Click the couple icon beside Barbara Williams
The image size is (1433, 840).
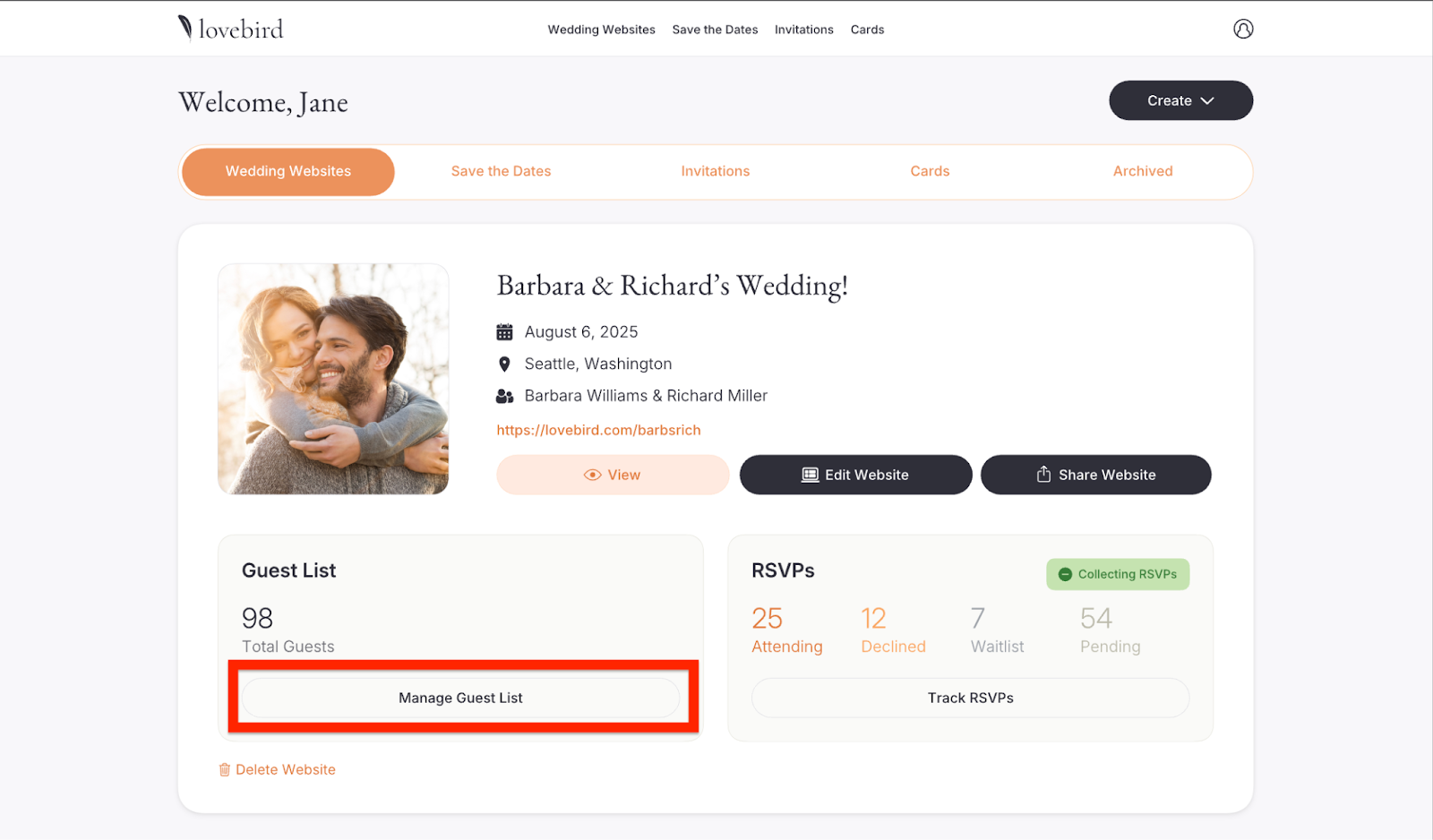coord(504,396)
